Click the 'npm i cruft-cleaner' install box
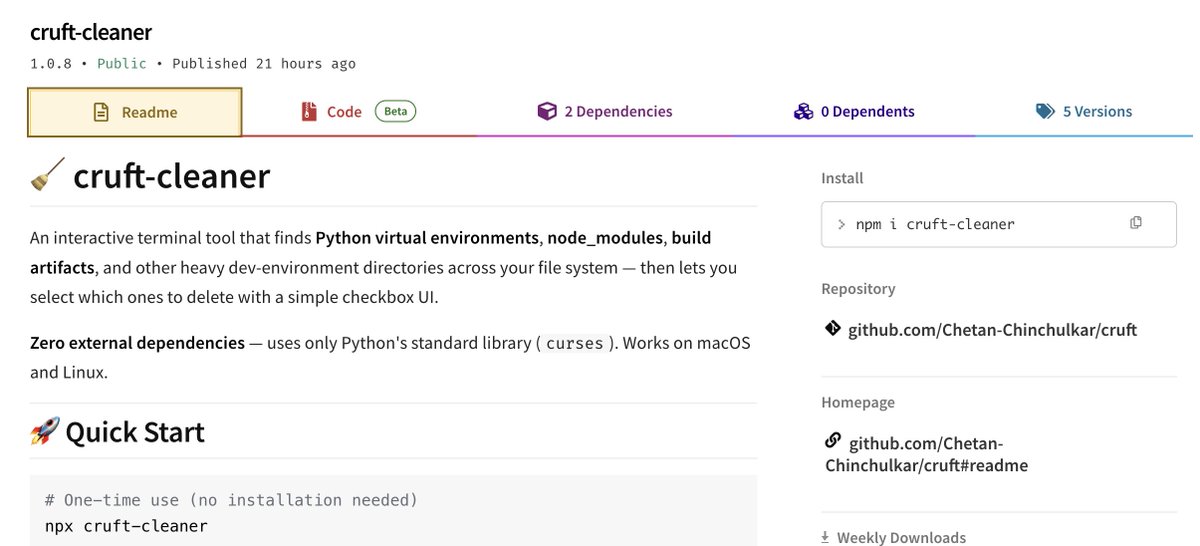Screen dimensions: 1200x546 (x=999, y=224)
